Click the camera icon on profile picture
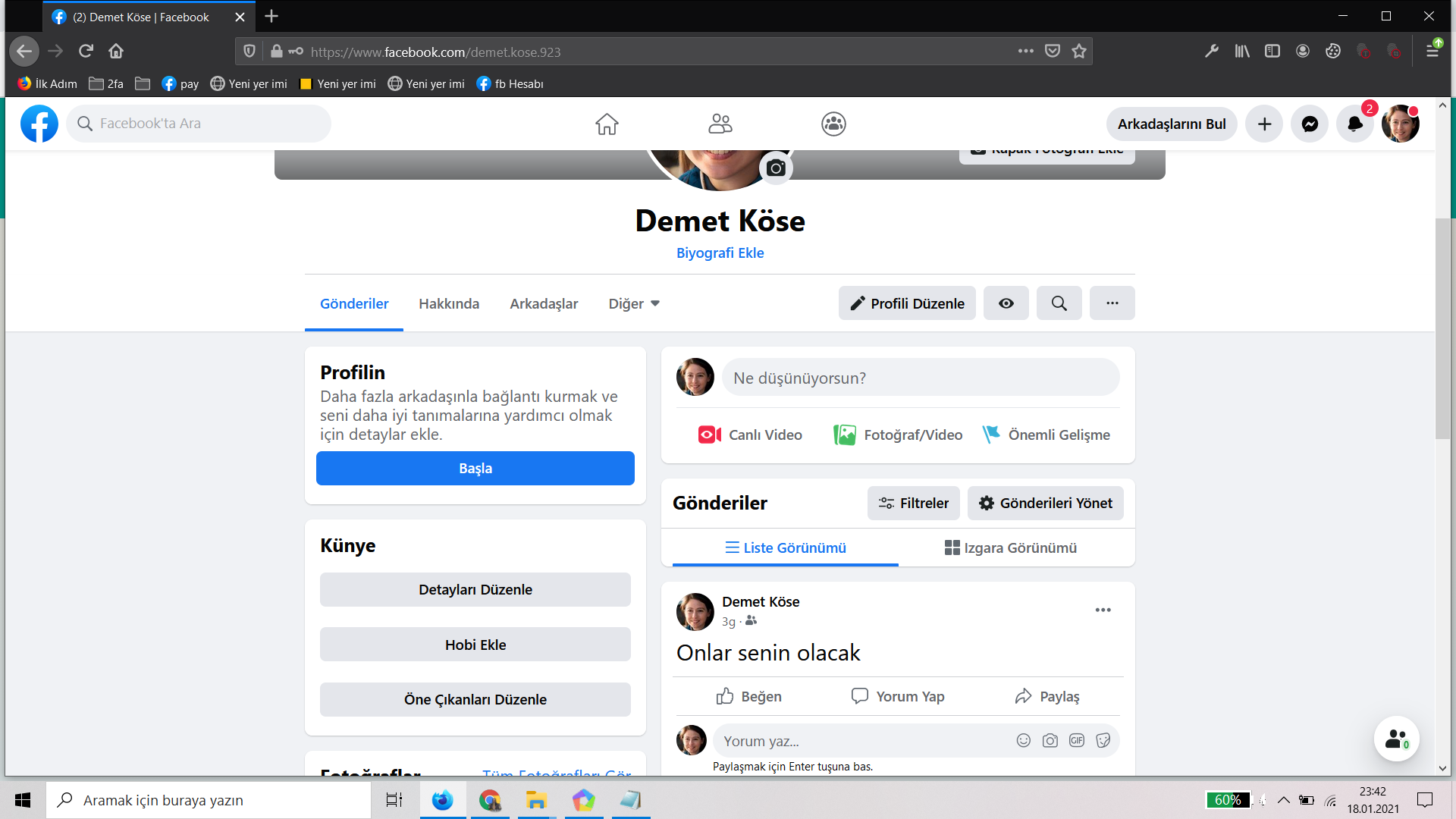Image resolution: width=1456 pixels, height=819 pixels. pyautogui.click(x=776, y=168)
